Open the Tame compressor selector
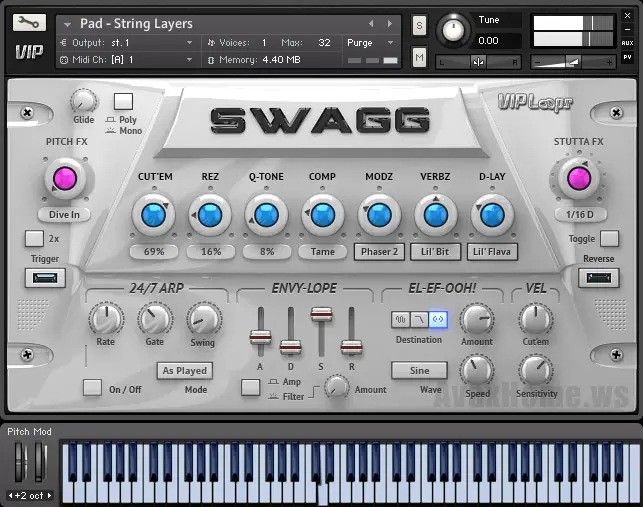643x507 pixels. 323,251
